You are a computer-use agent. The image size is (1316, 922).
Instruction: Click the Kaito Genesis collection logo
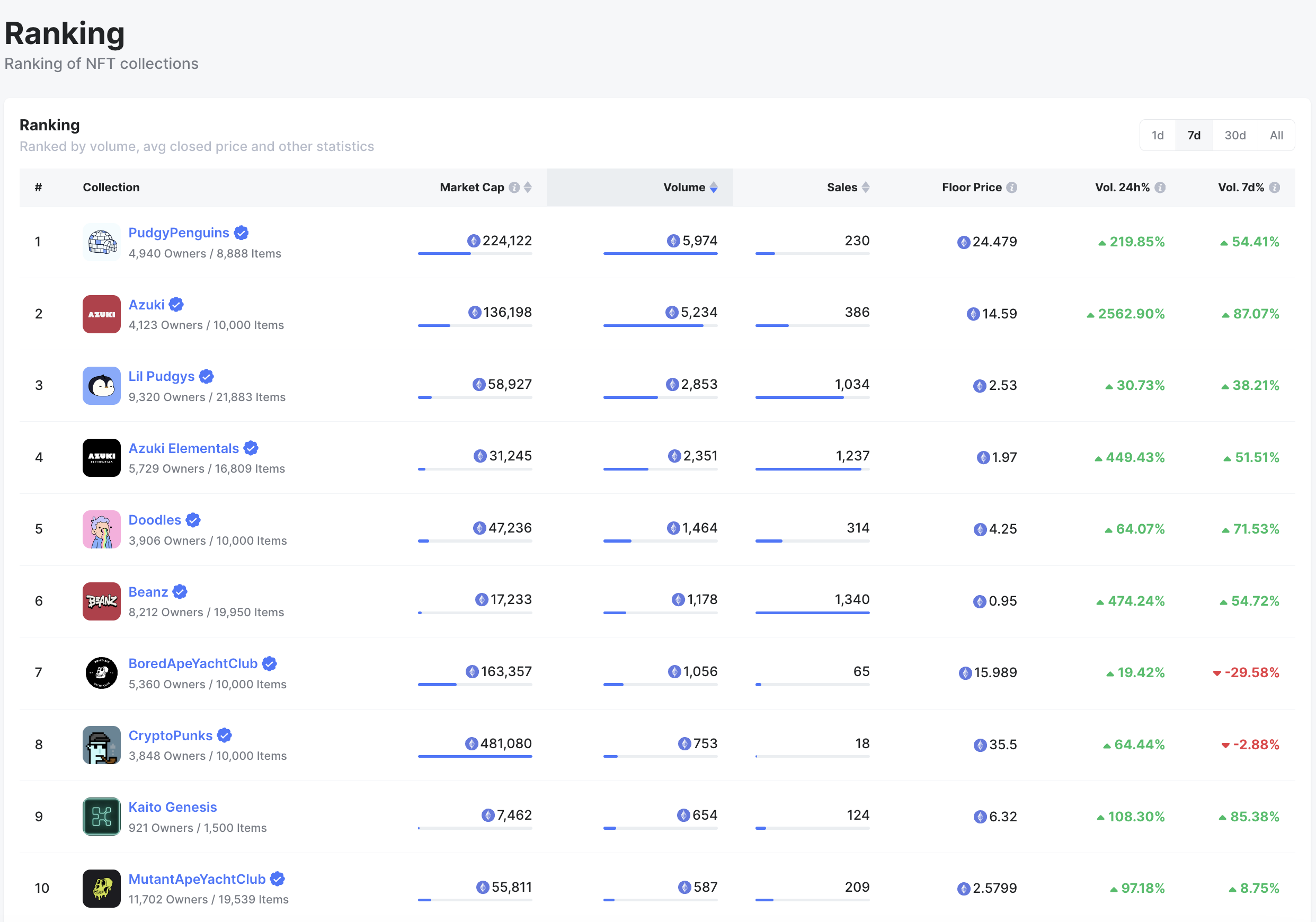[x=101, y=817]
